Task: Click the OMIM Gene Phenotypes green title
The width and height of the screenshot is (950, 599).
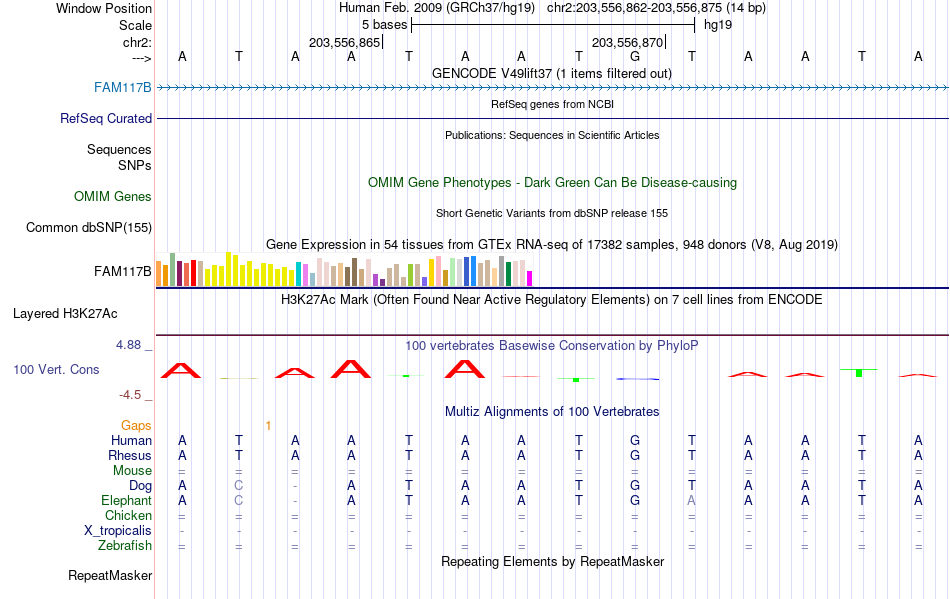Action: pos(552,182)
